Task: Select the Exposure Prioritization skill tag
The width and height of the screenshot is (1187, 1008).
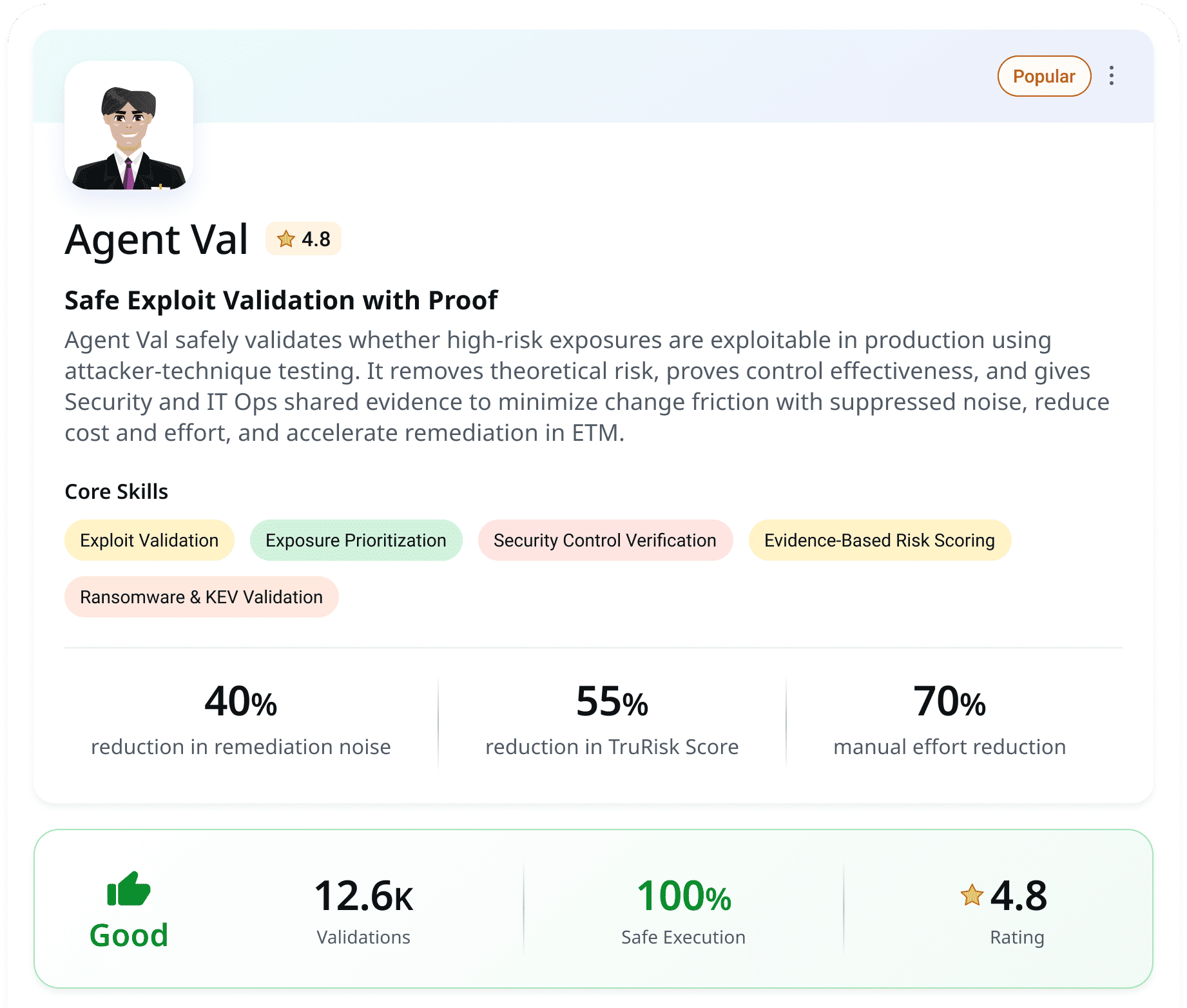Action: tap(356, 540)
